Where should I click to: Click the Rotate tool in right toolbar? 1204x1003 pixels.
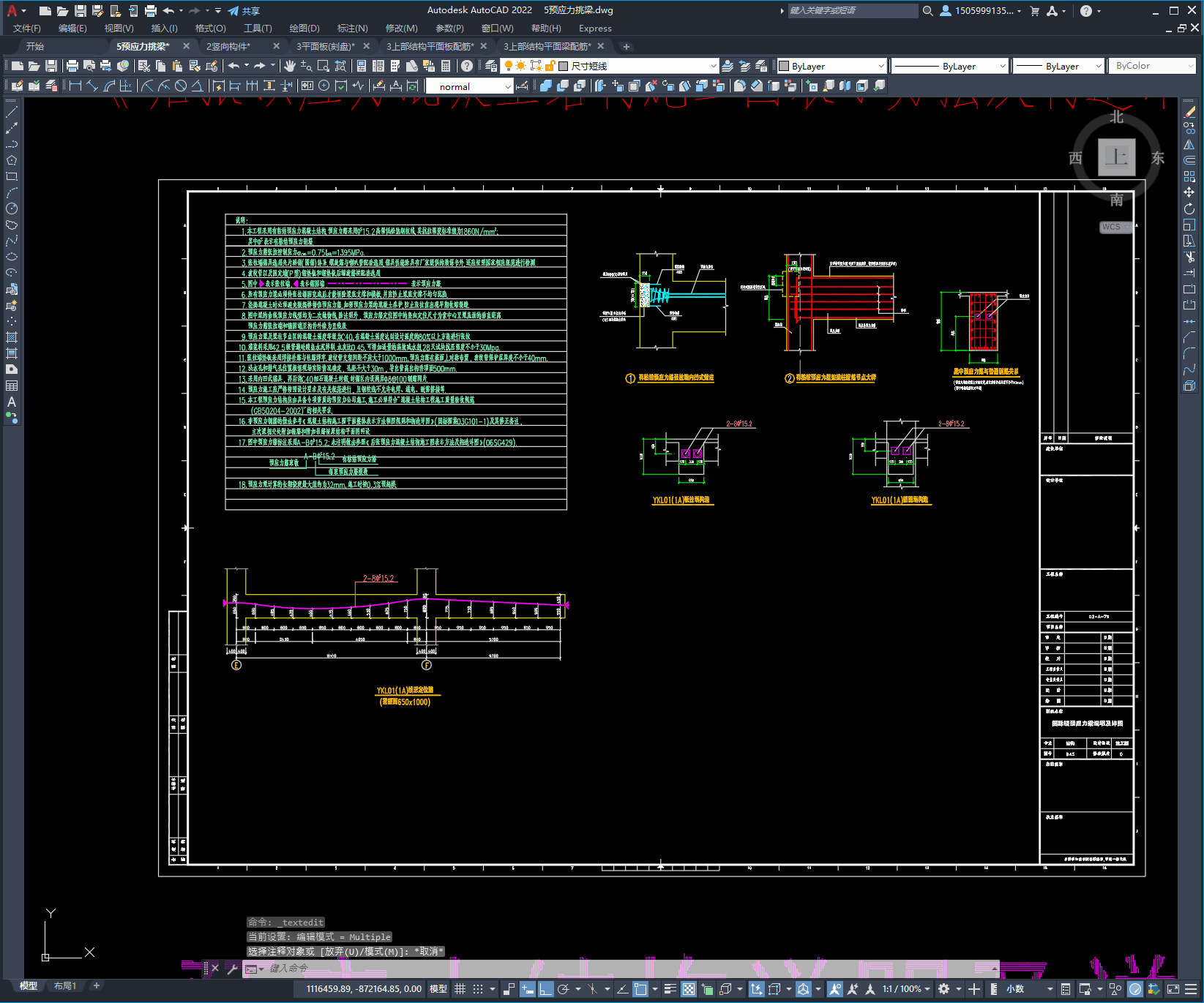tap(1189, 209)
